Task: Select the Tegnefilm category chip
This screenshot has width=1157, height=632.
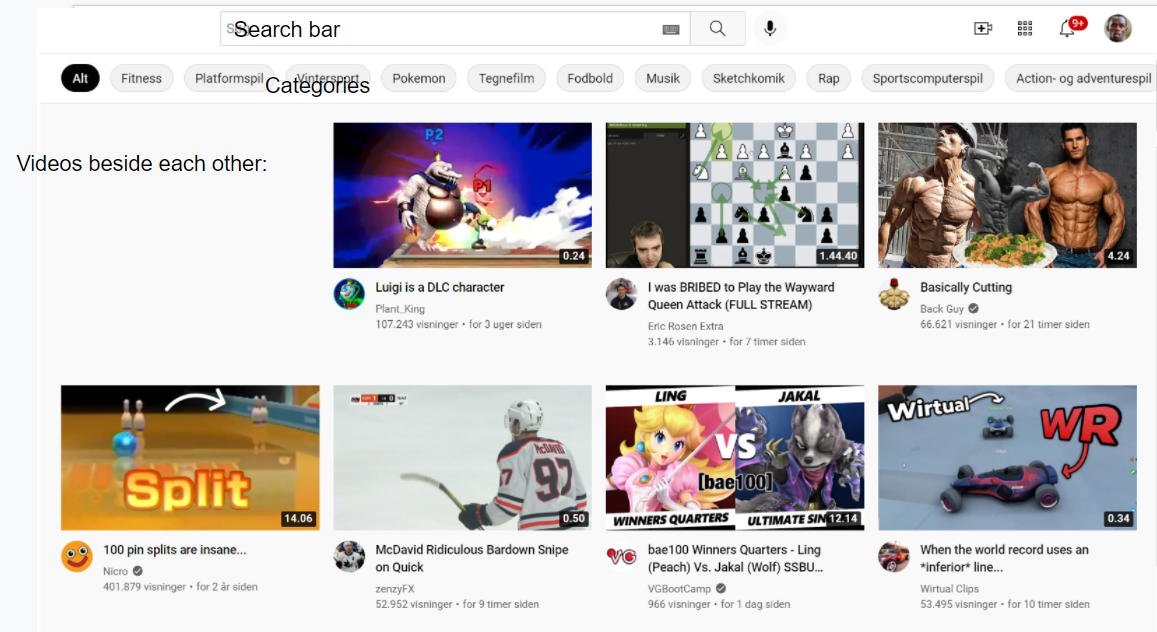Action: (x=506, y=78)
